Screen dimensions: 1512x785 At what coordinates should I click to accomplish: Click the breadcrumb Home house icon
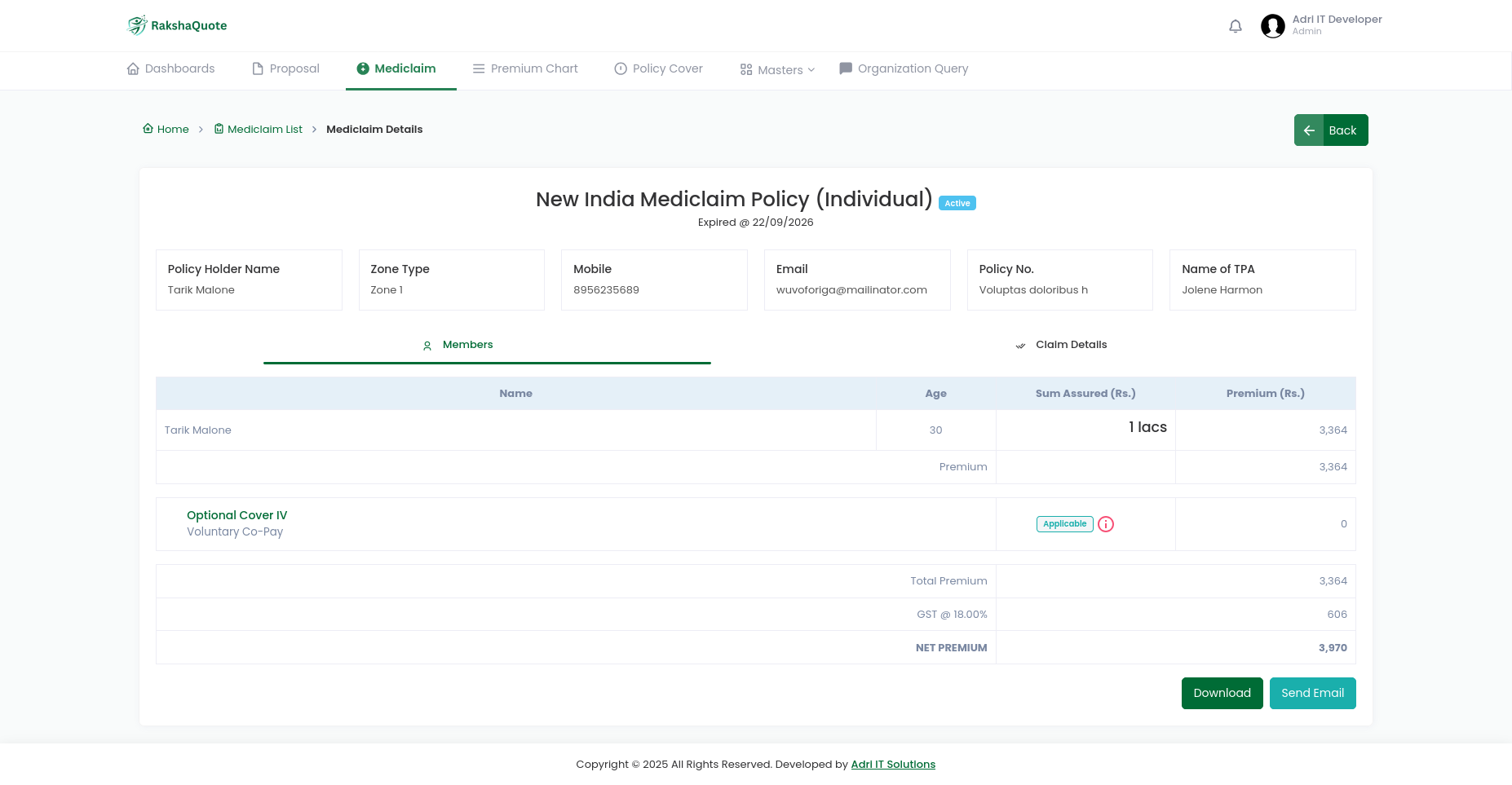click(148, 129)
